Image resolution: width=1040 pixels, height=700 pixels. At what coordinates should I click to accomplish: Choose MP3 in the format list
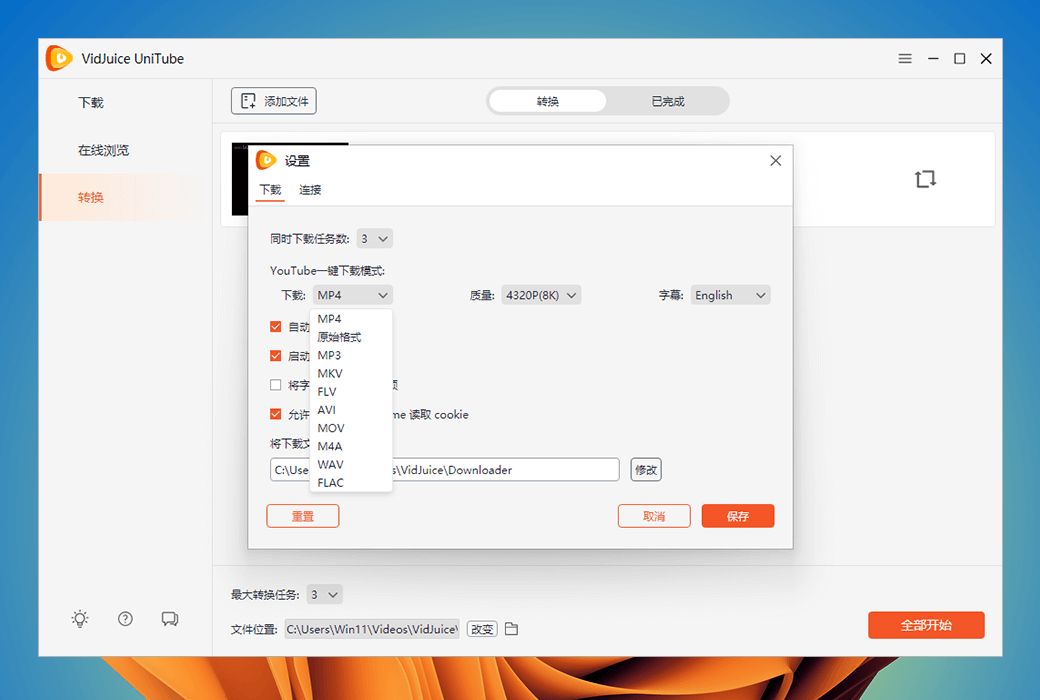pos(351,355)
